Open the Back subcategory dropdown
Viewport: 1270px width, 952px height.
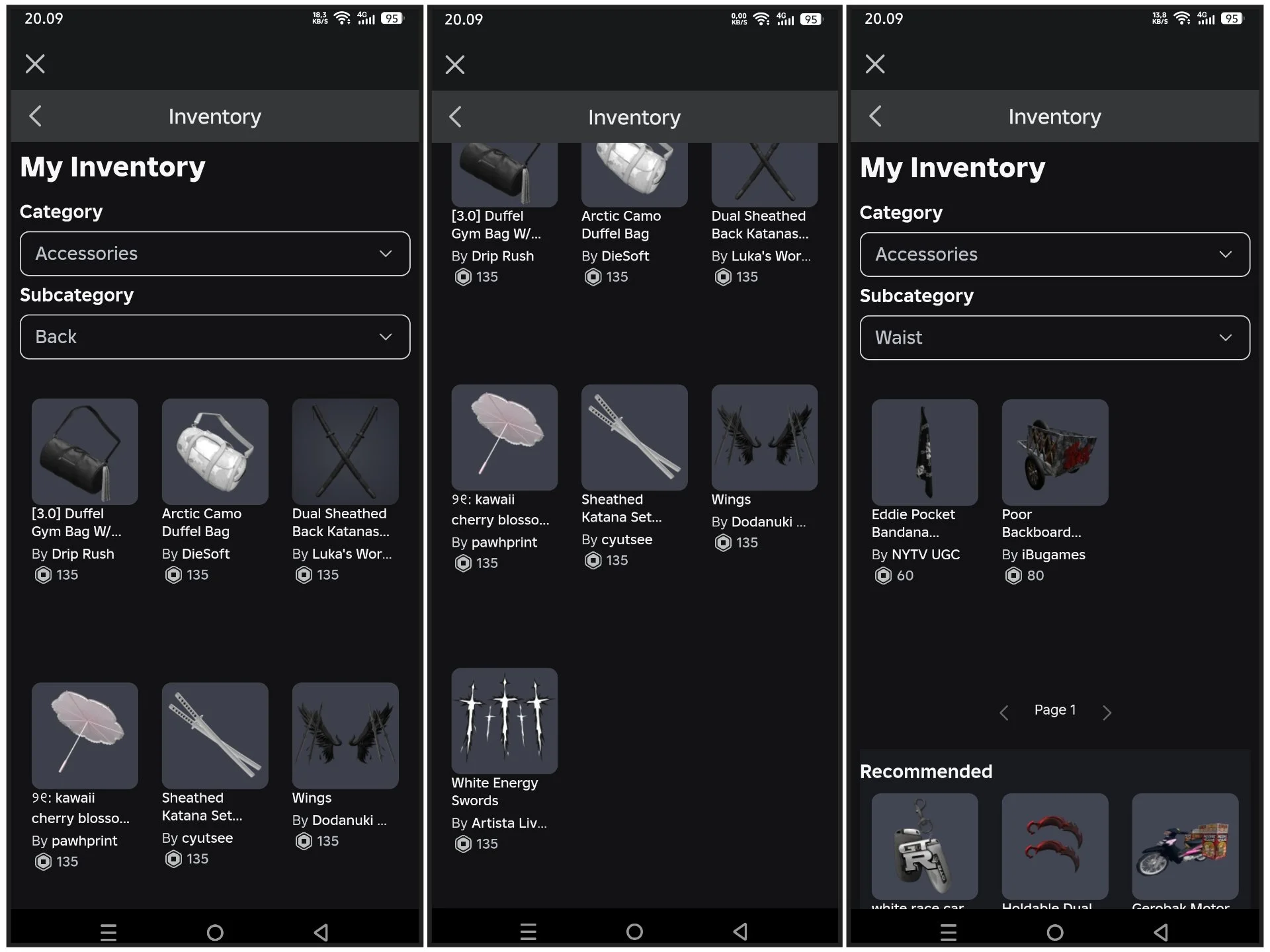[215, 337]
